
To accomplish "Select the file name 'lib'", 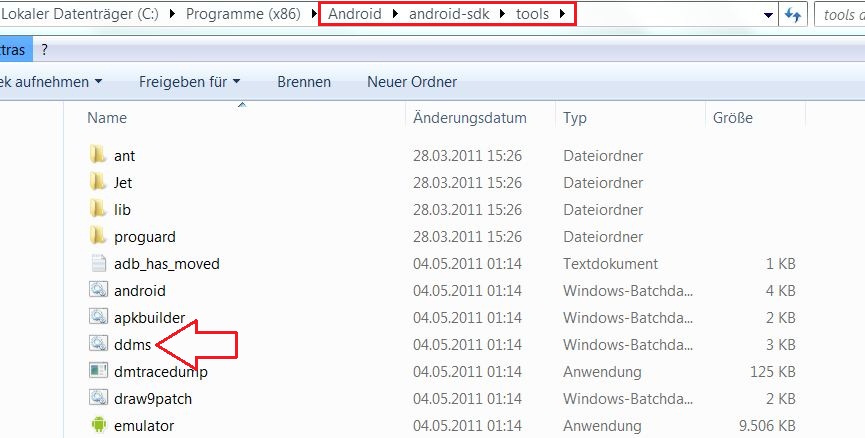I will (122, 210).
